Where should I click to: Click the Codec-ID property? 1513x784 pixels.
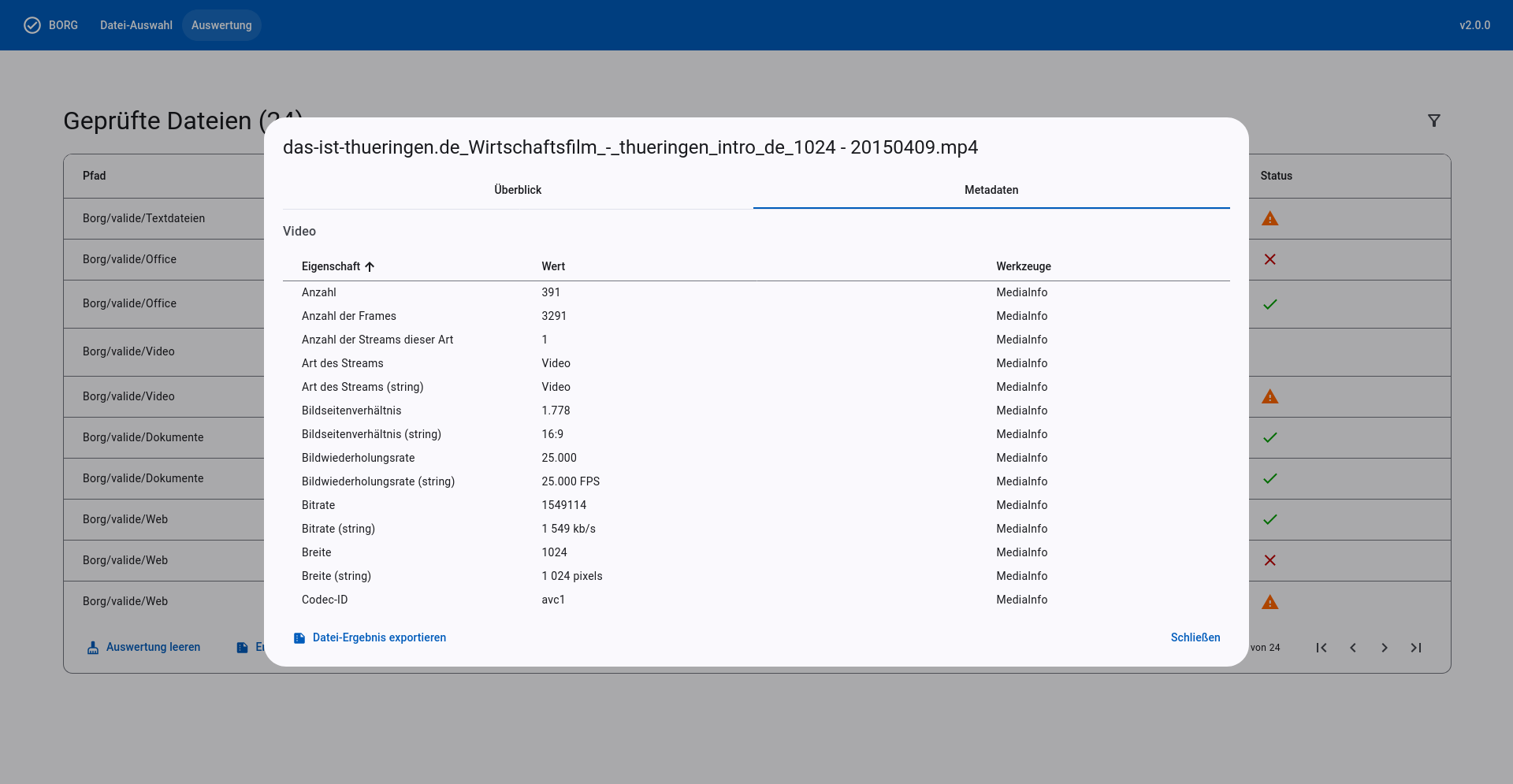325,600
